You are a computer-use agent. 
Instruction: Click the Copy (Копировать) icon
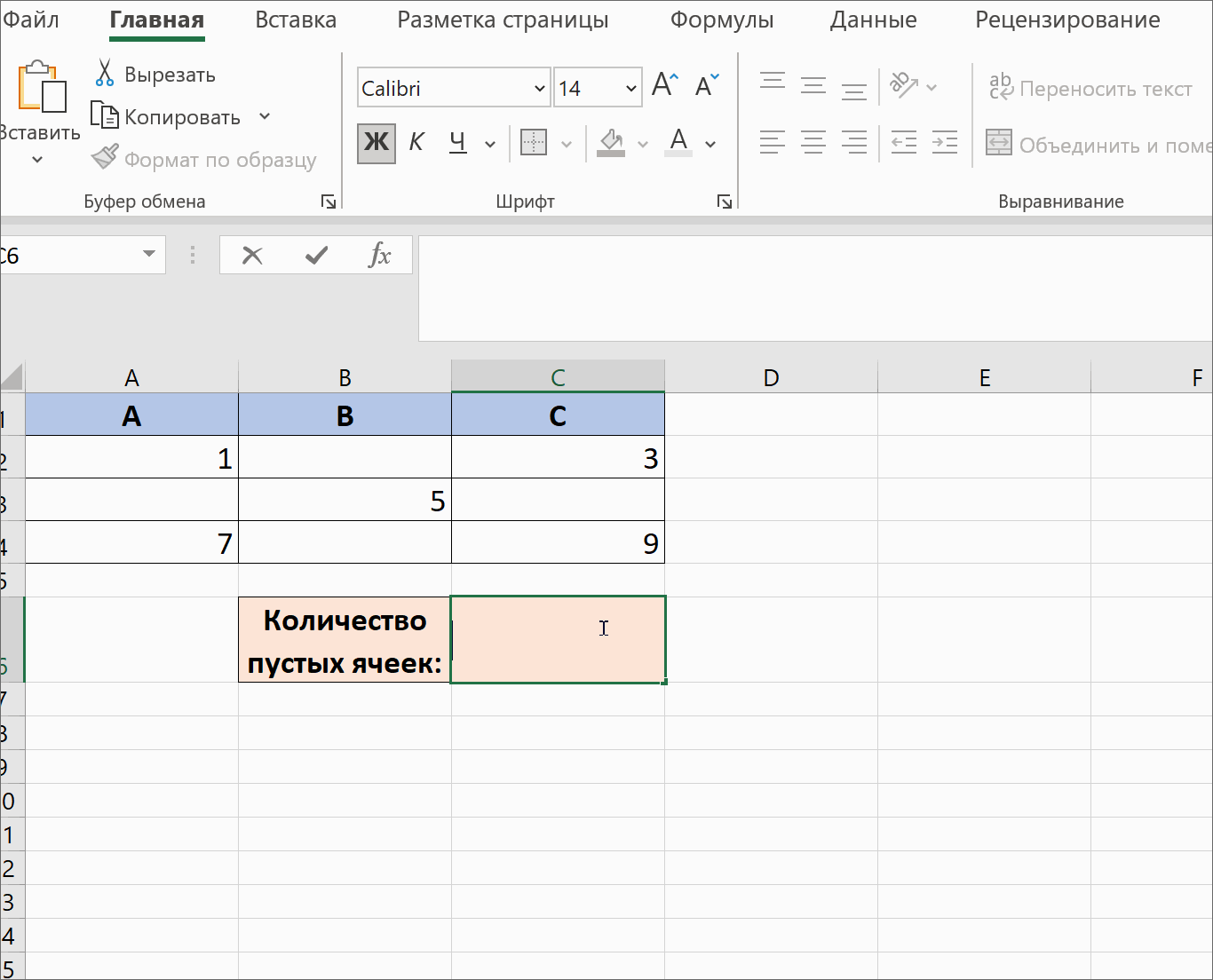[105, 116]
